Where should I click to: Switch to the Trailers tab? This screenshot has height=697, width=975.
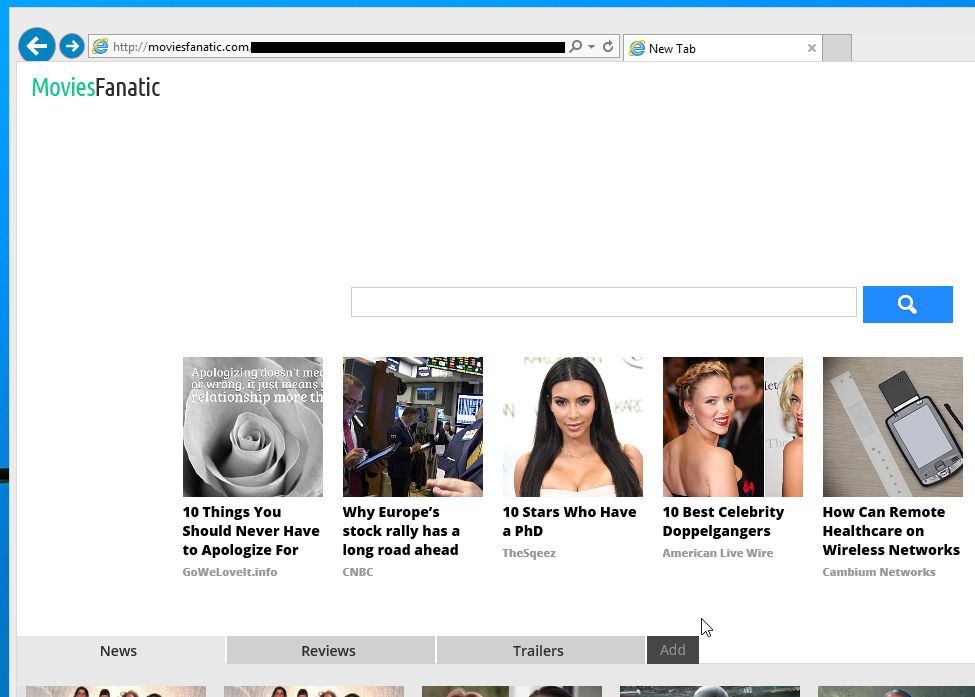[x=540, y=650]
